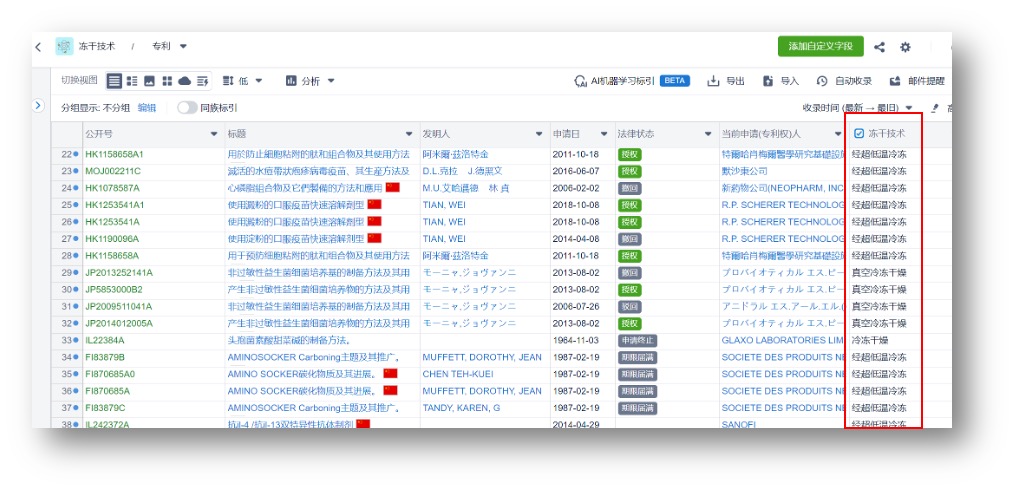Open the 公开号 column filter arrow
This screenshot has width=1014, height=490.
click(214, 134)
